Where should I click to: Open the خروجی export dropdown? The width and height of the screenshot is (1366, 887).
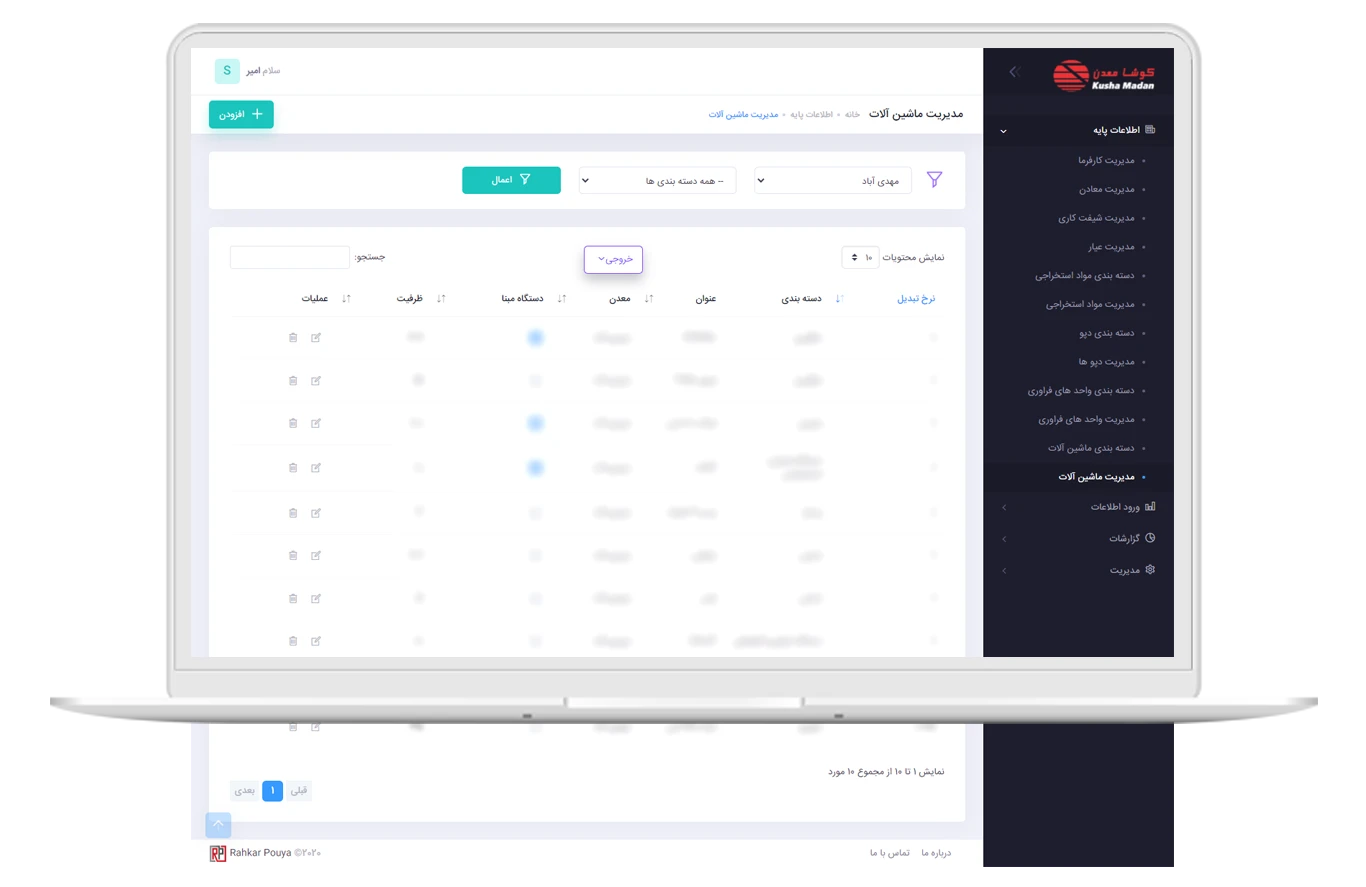(x=613, y=259)
